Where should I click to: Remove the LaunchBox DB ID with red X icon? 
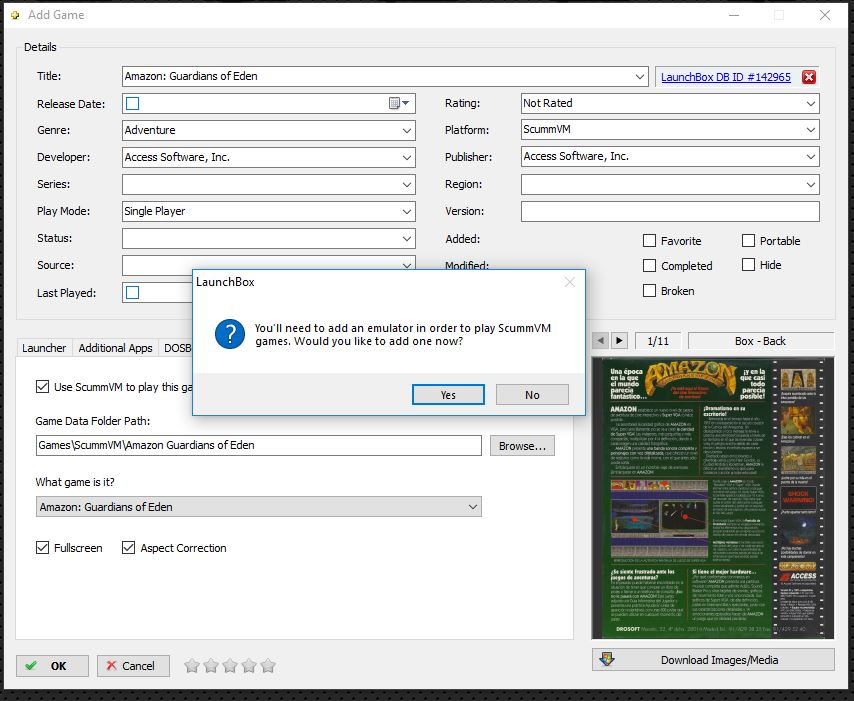point(809,77)
